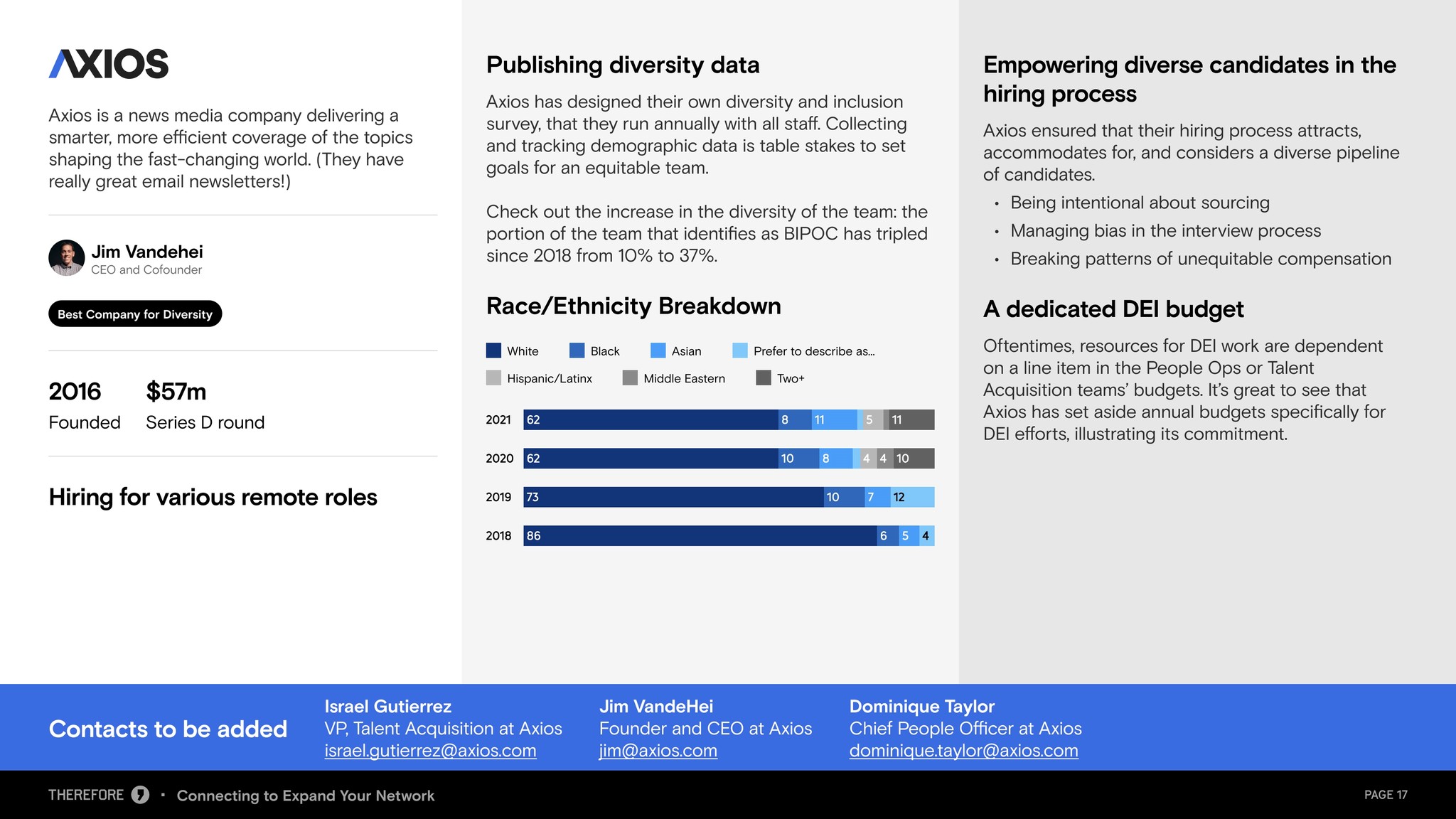The width and height of the screenshot is (1456, 819).
Task: Click the 2021 year label in chart
Action: 498,419
